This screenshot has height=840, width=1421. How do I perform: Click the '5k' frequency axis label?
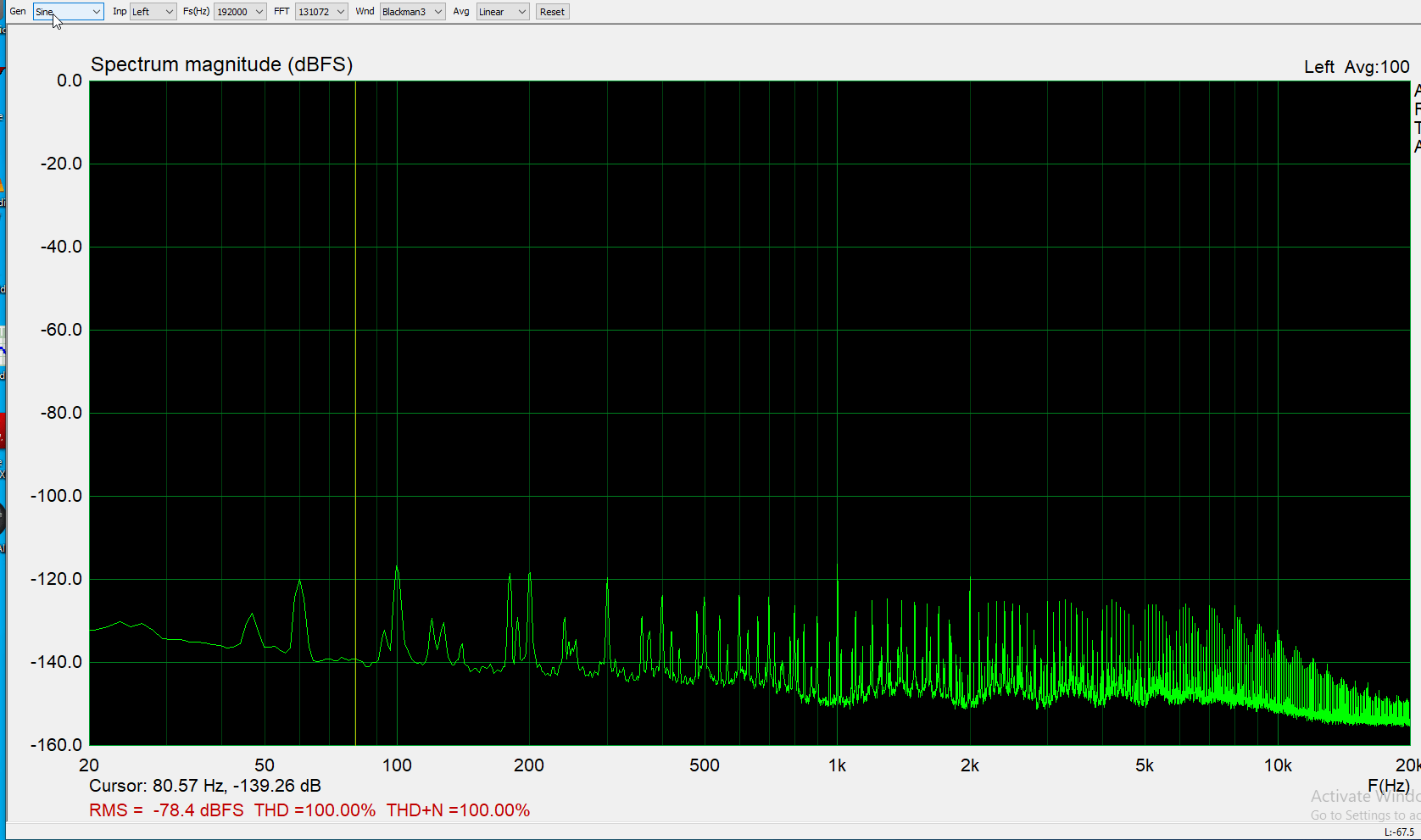point(1145,765)
